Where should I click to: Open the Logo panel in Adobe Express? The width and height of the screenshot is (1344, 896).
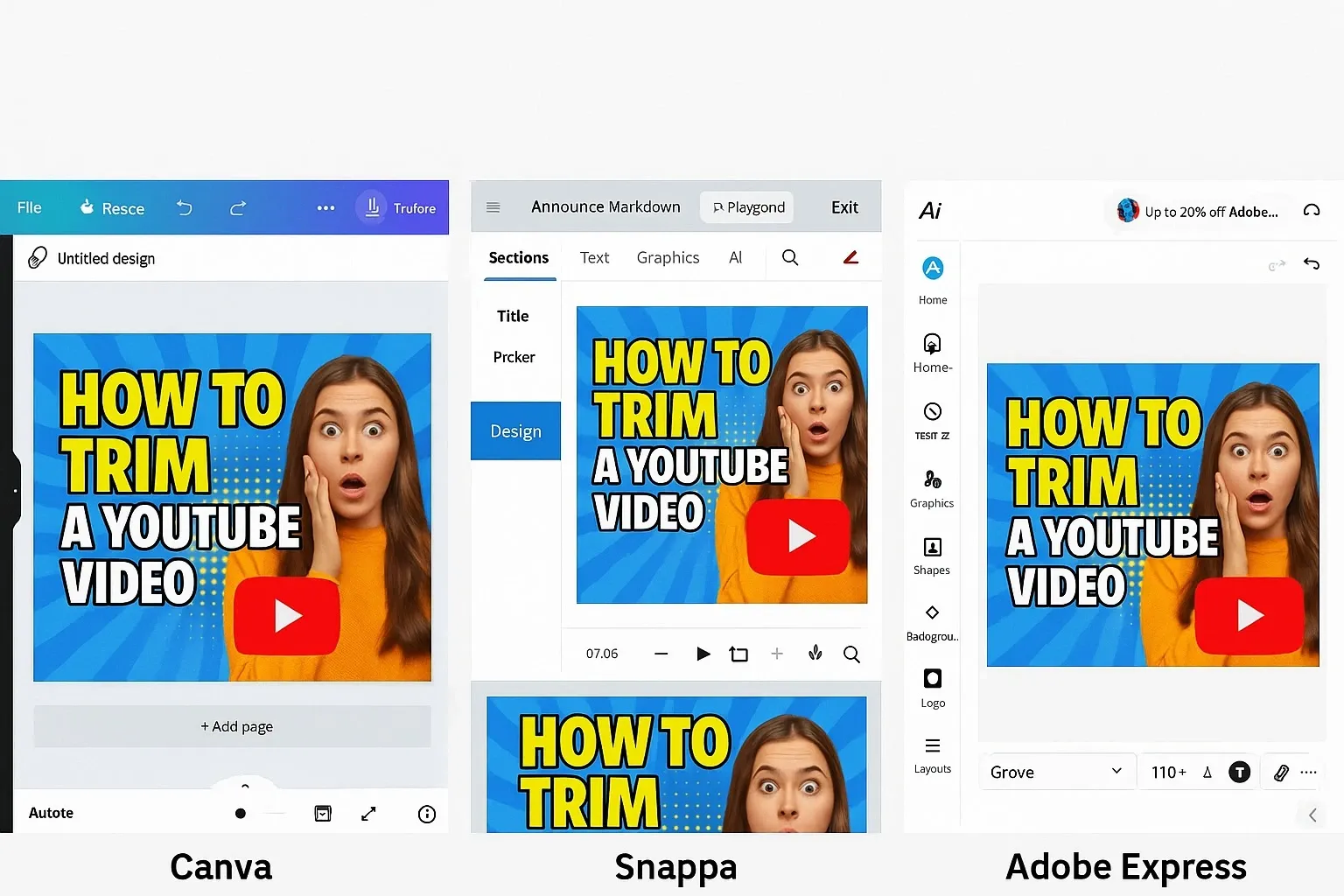coord(931,688)
